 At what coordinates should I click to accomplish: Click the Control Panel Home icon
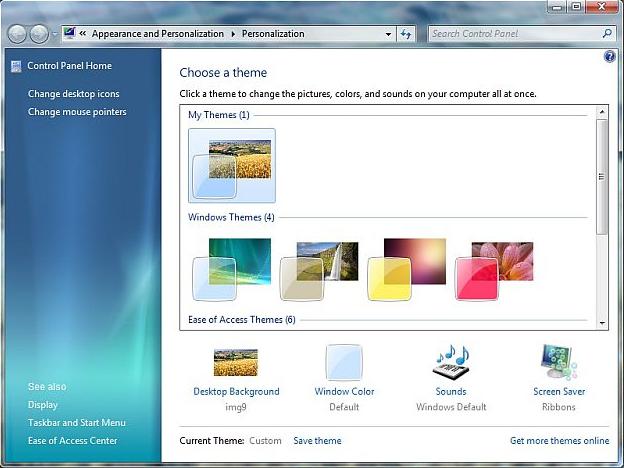16,66
